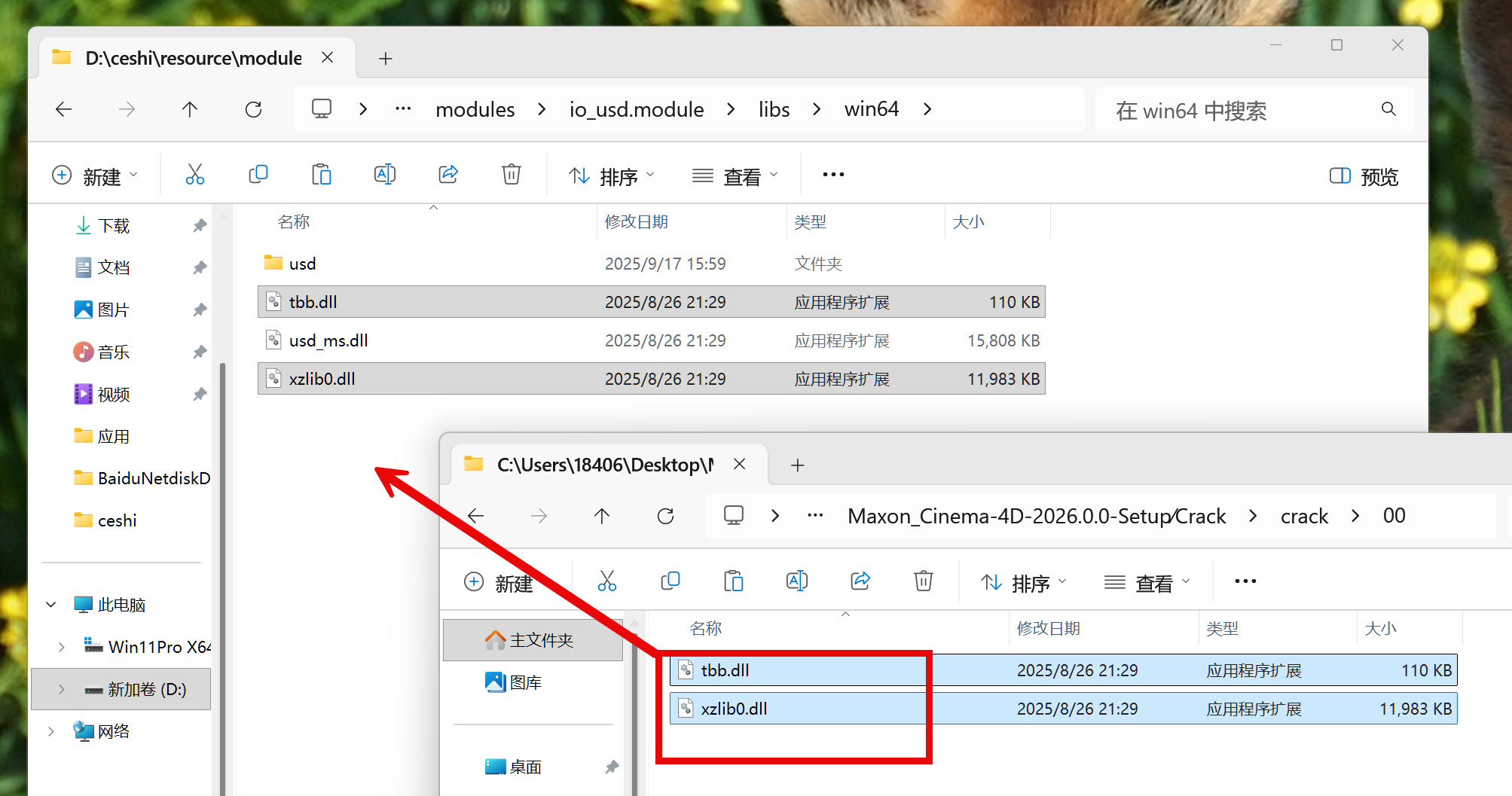Expand the 新加卷 (D:) drive tree node
Viewport: 1512px width, 796px height.
[x=62, y=689]
